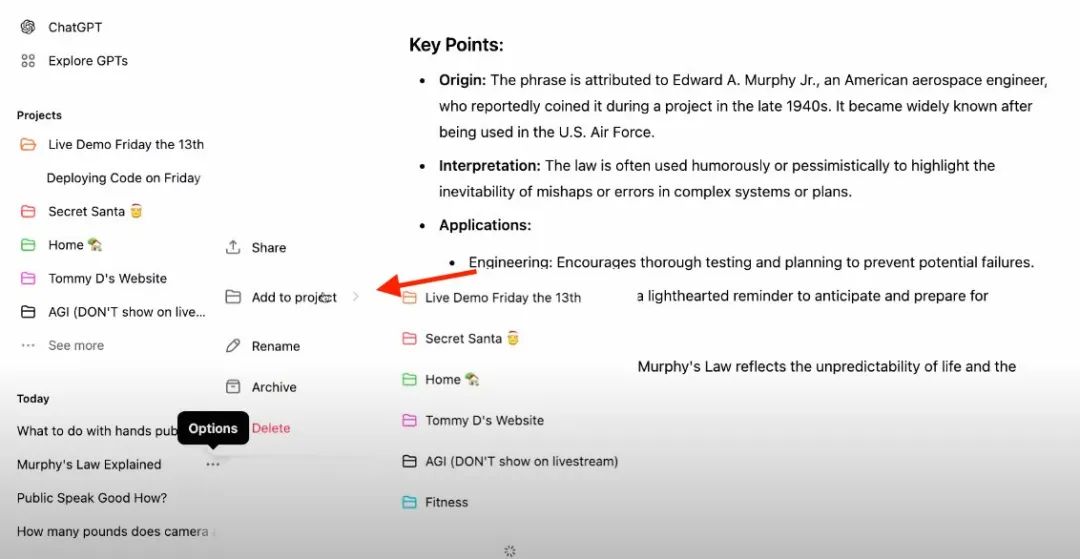Open the How many pounds does camera chat
Viewport: 1080px width, 559px height.
point(112,532)
